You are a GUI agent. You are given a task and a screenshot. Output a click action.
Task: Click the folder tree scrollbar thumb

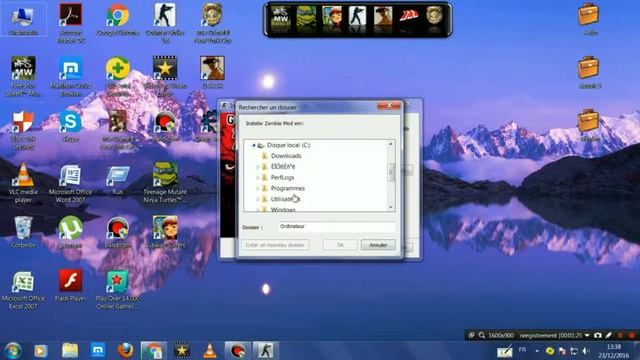pos(391,173)
